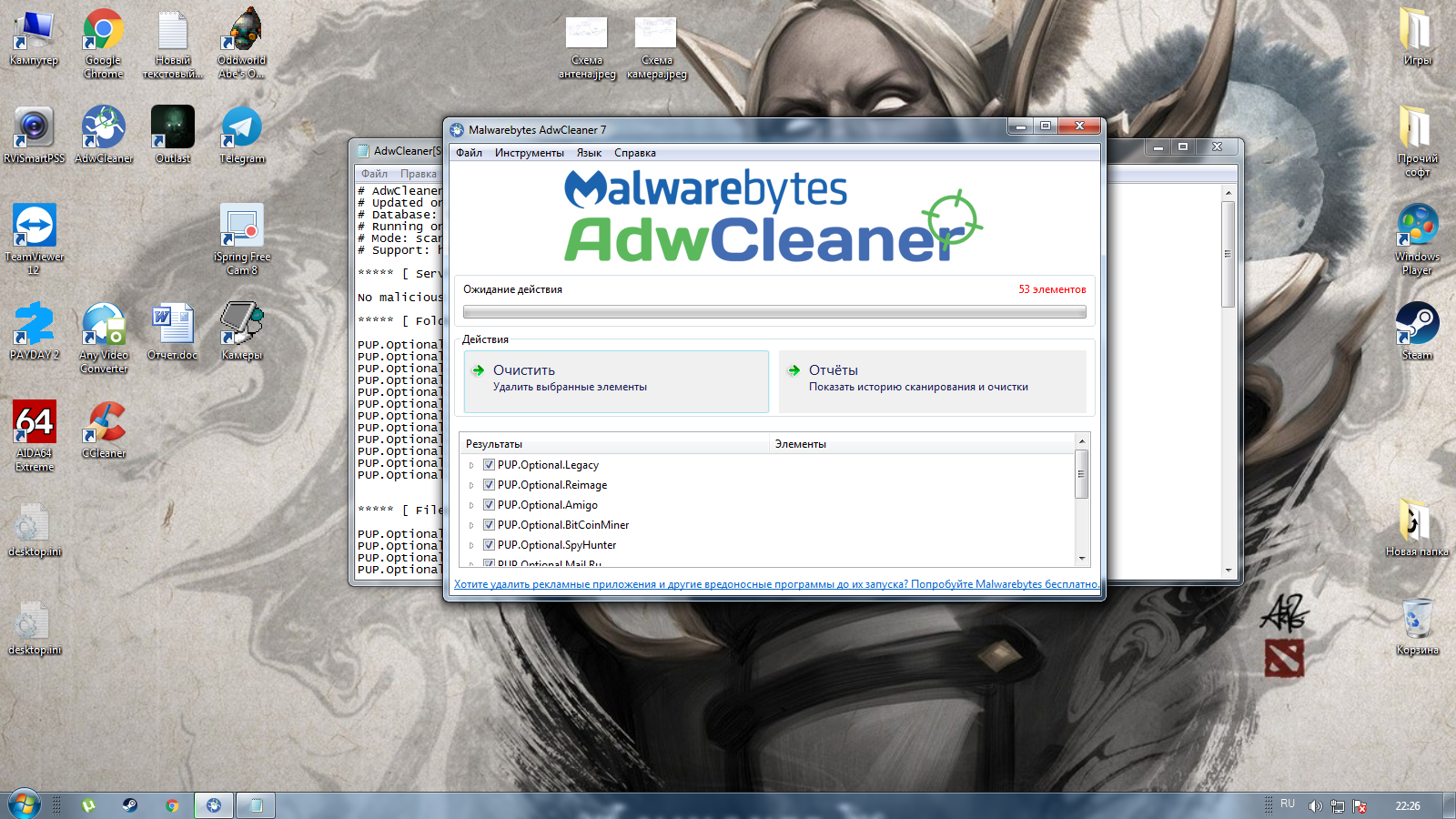Click the Steam icon in the taskbar

pos(130,805)
